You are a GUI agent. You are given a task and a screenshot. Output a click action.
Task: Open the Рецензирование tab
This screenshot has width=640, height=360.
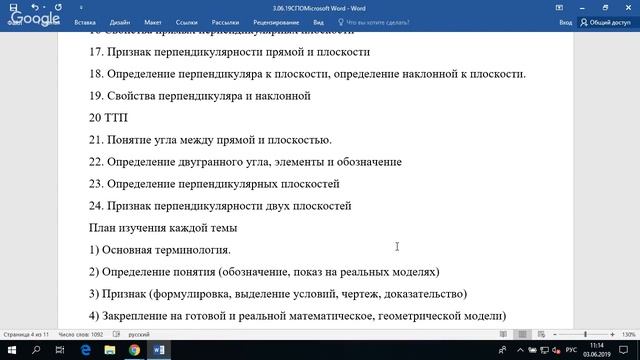pos(276,22)
